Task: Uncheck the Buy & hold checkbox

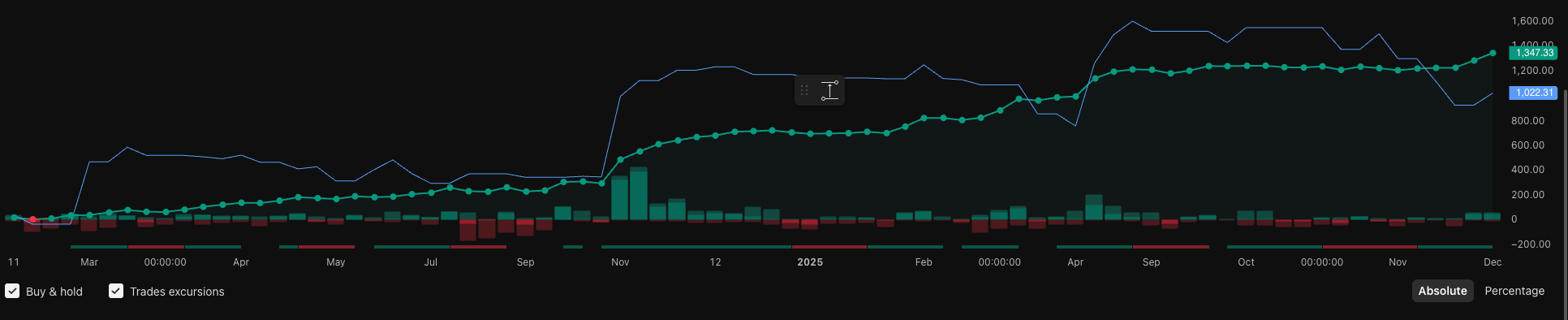Action: tap(12, 291)
